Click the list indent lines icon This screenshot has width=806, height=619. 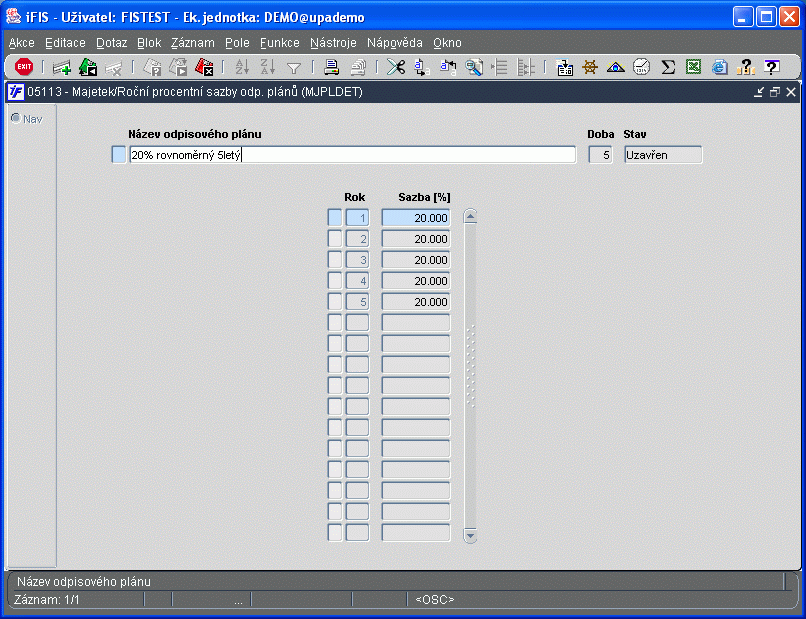coord(500,67)
